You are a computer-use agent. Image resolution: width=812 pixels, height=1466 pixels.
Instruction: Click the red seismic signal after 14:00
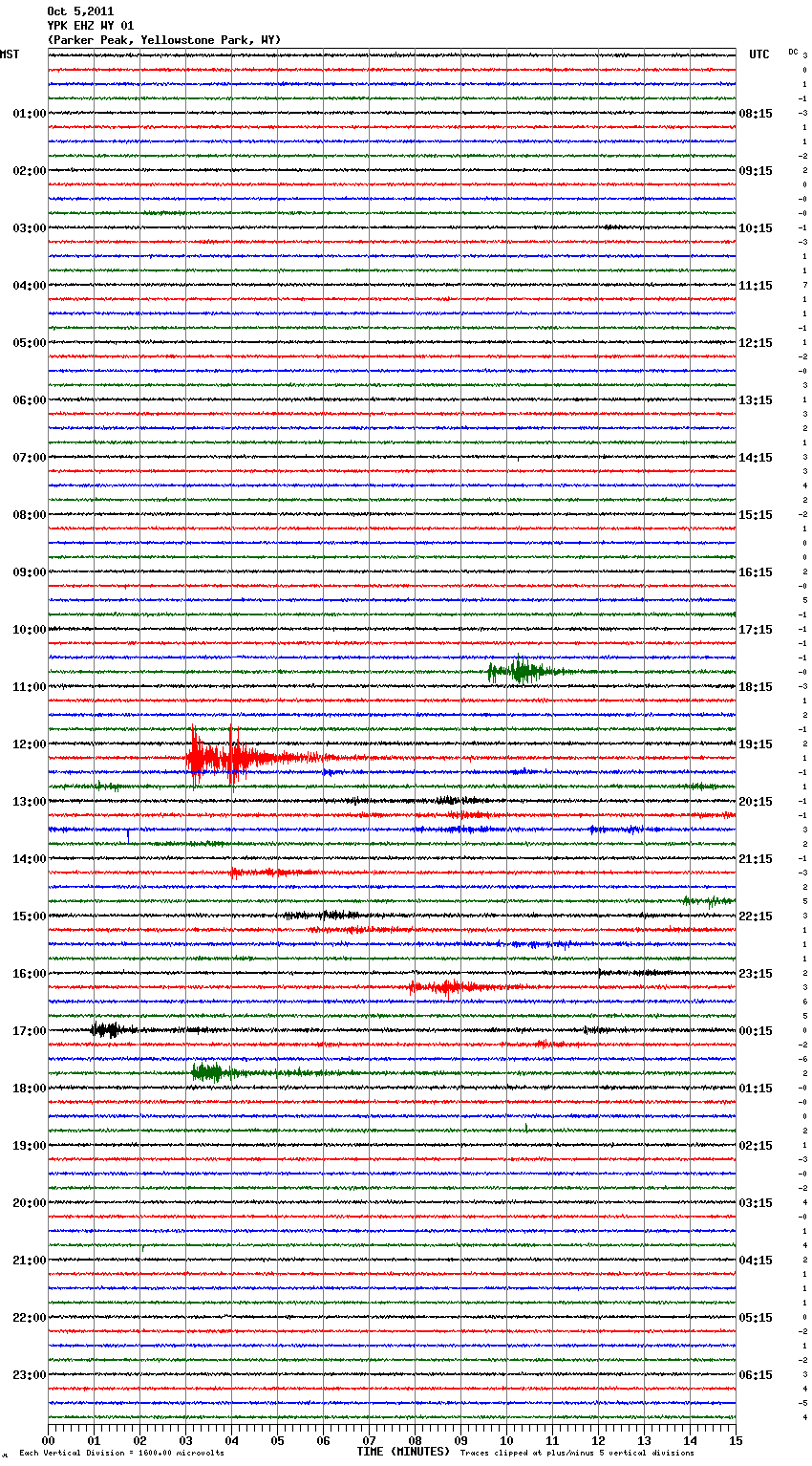272,873
